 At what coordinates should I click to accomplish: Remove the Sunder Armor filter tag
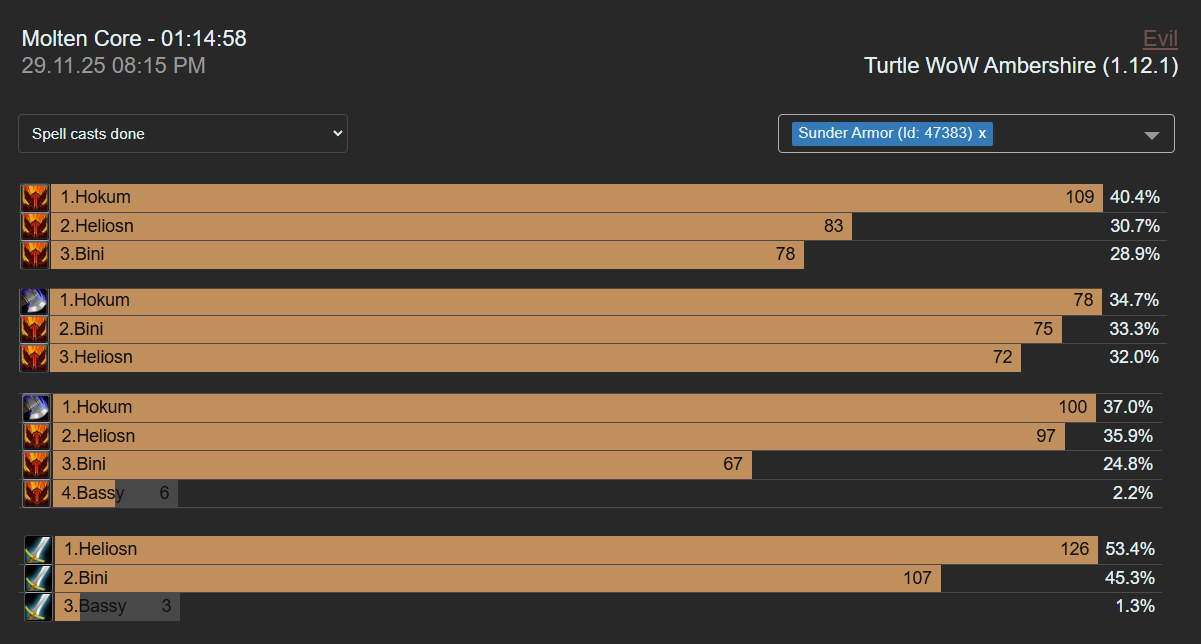point(982,133)
